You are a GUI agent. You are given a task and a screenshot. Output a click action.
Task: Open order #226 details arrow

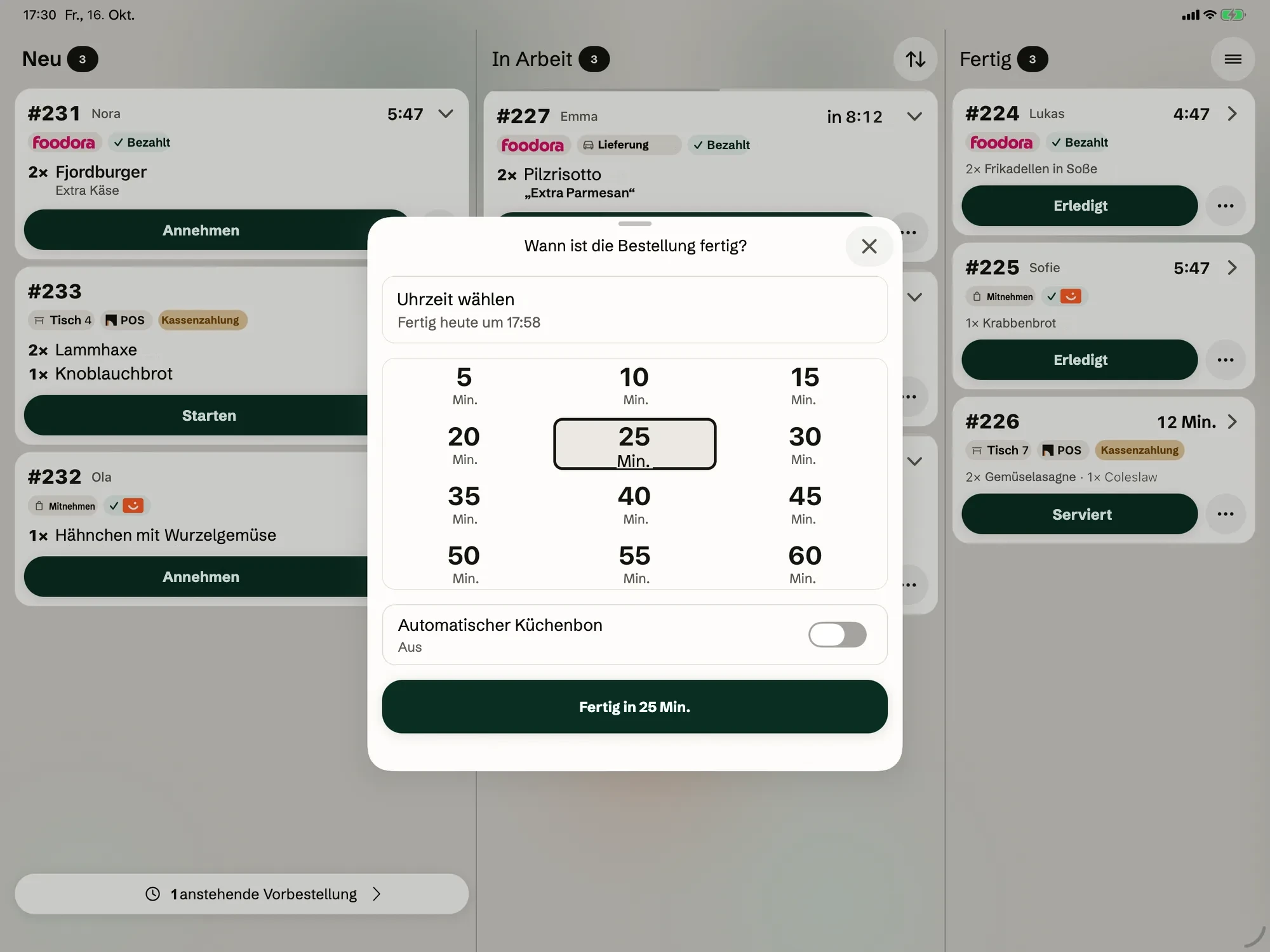click(x=1232, y=422)
